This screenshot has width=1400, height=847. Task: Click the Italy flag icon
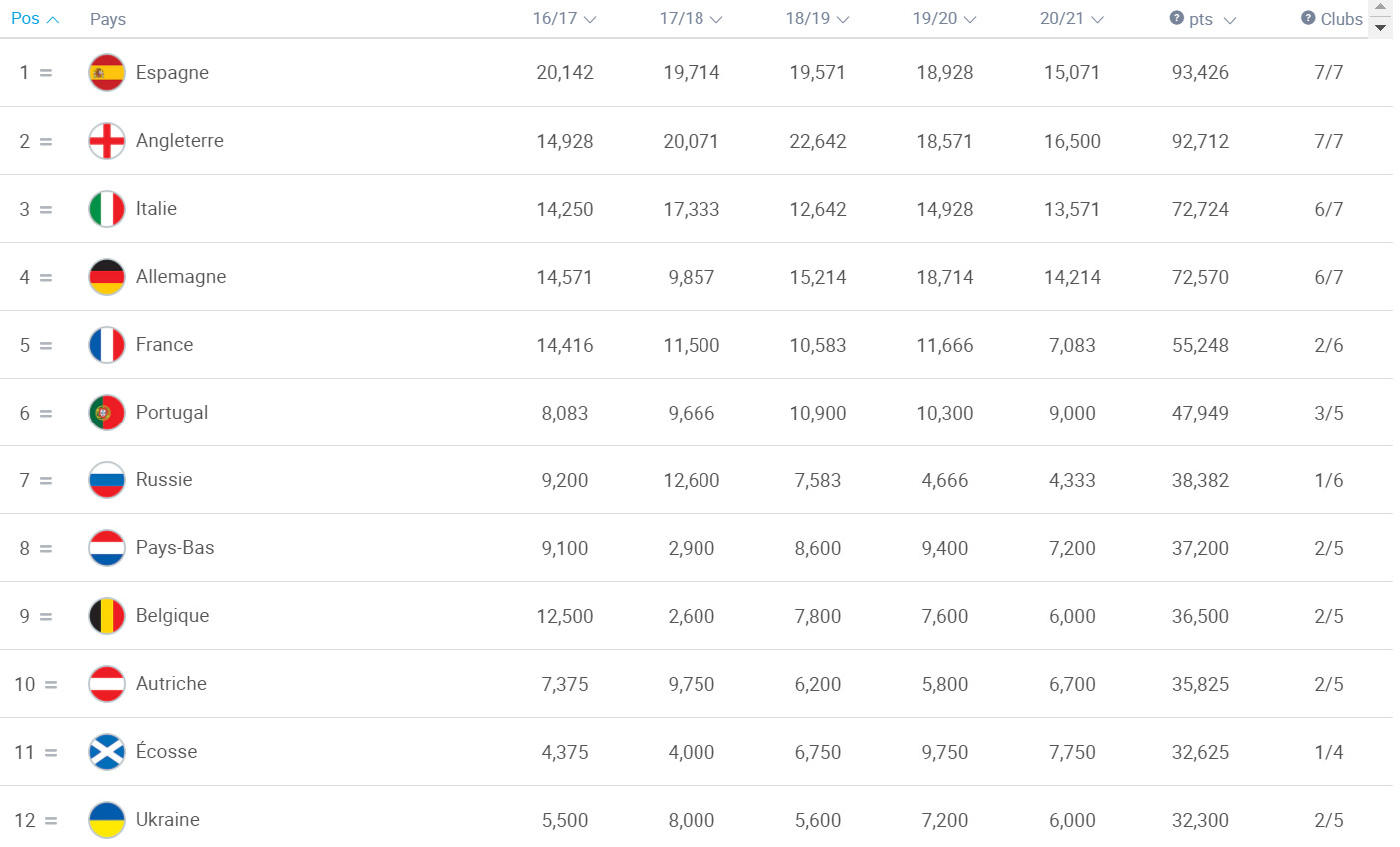tap(107, 209)
